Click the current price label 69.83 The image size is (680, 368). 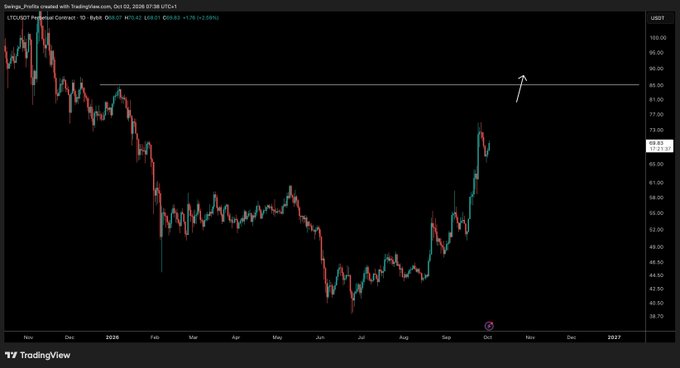pos(660,146)
